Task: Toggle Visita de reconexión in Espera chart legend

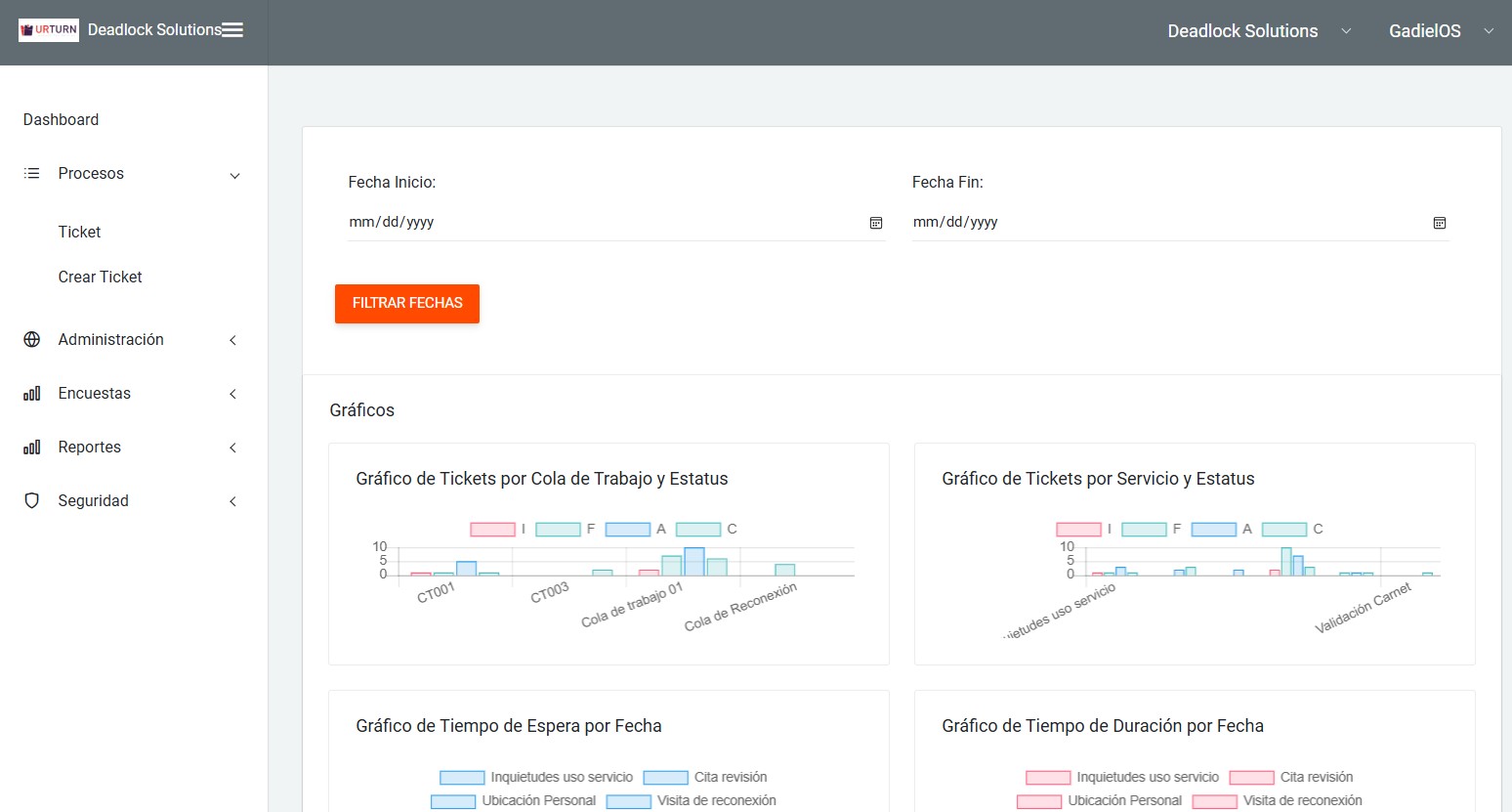Action: 691,800
